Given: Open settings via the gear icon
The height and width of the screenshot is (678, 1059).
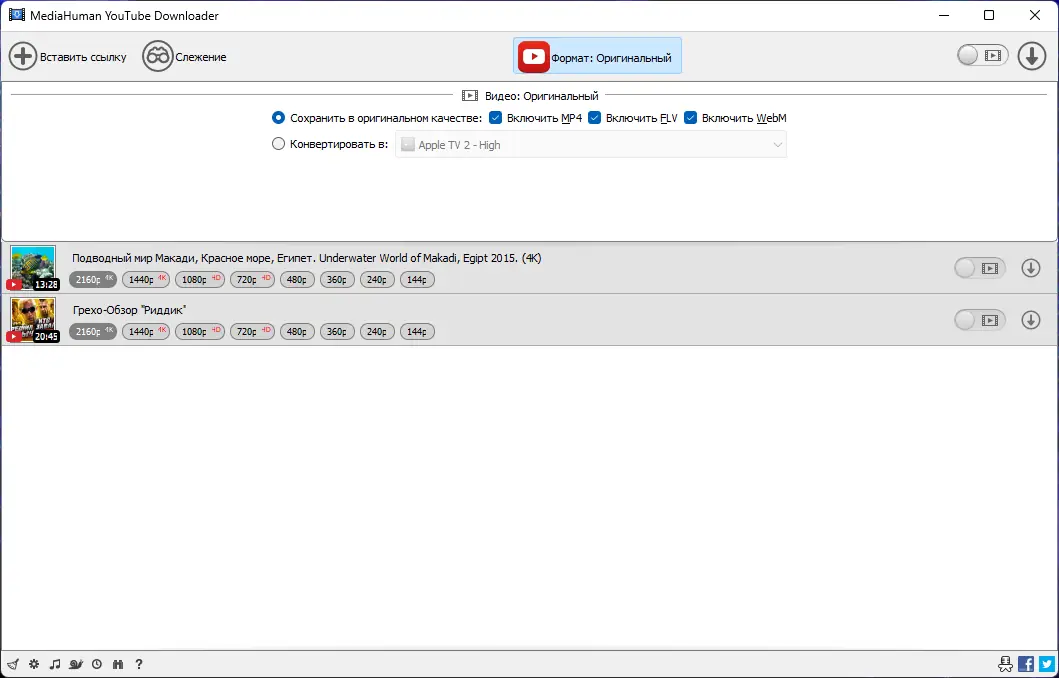Looking at the screenshot, I should click(x=33, y=664).
